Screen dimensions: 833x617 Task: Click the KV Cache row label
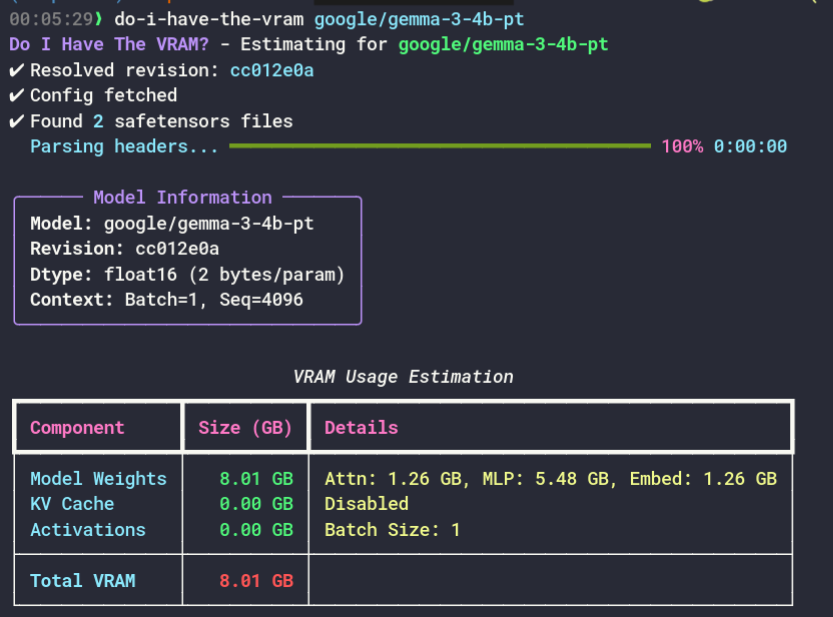72,504
